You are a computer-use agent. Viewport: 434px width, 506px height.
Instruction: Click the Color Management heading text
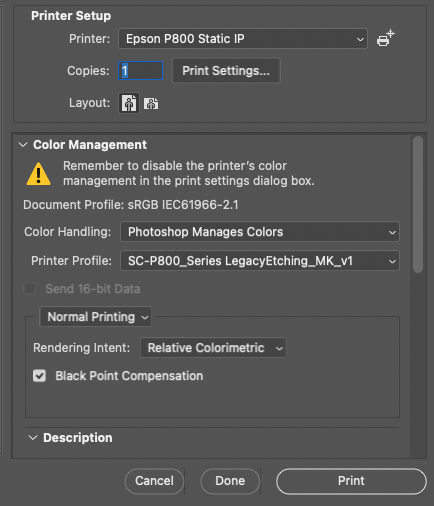click(x=90, y=145)
